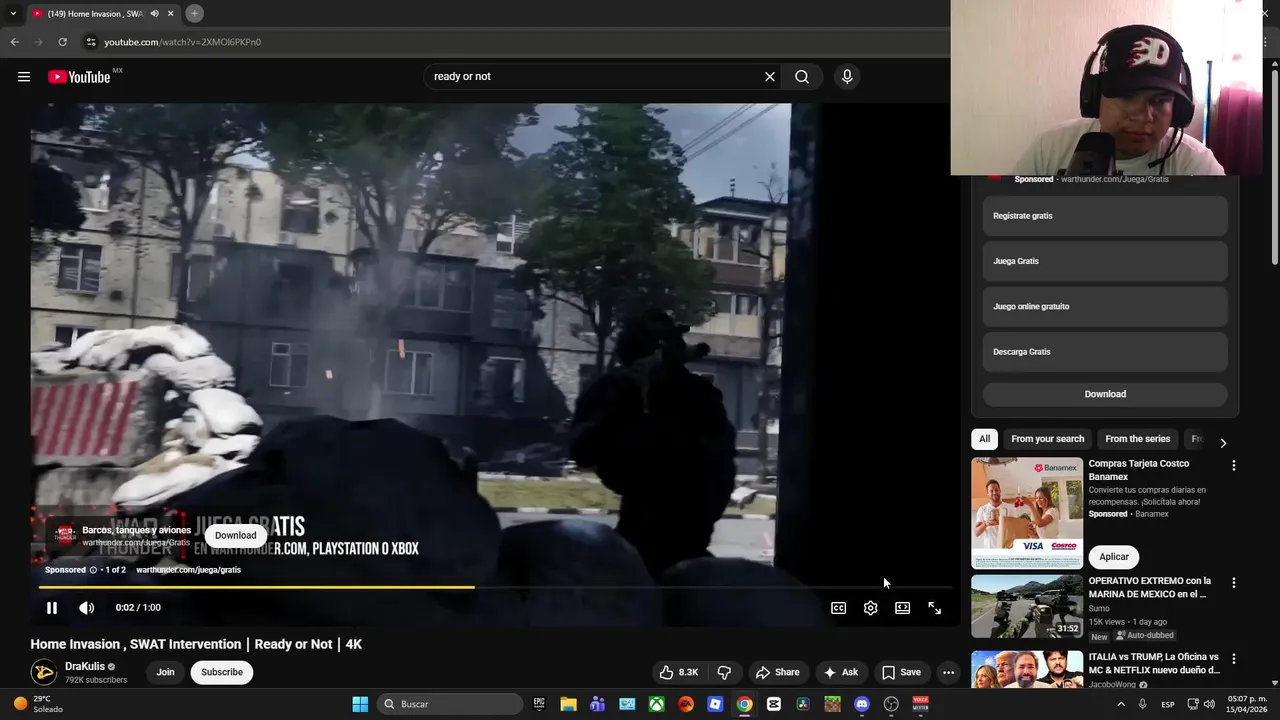This screenshot has width=1280, height=720.
Task: Click the Juego online gratuito ad option
Action: click(1105, 306)
